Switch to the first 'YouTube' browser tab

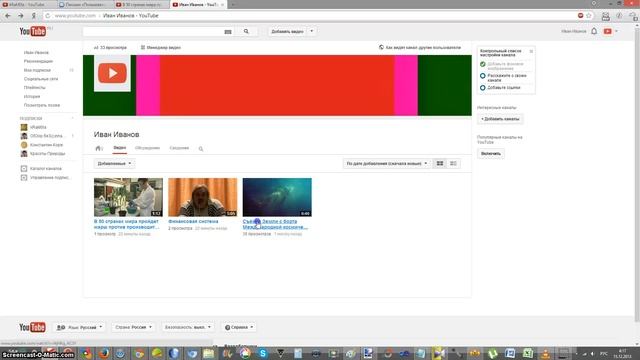coord(27,4)
